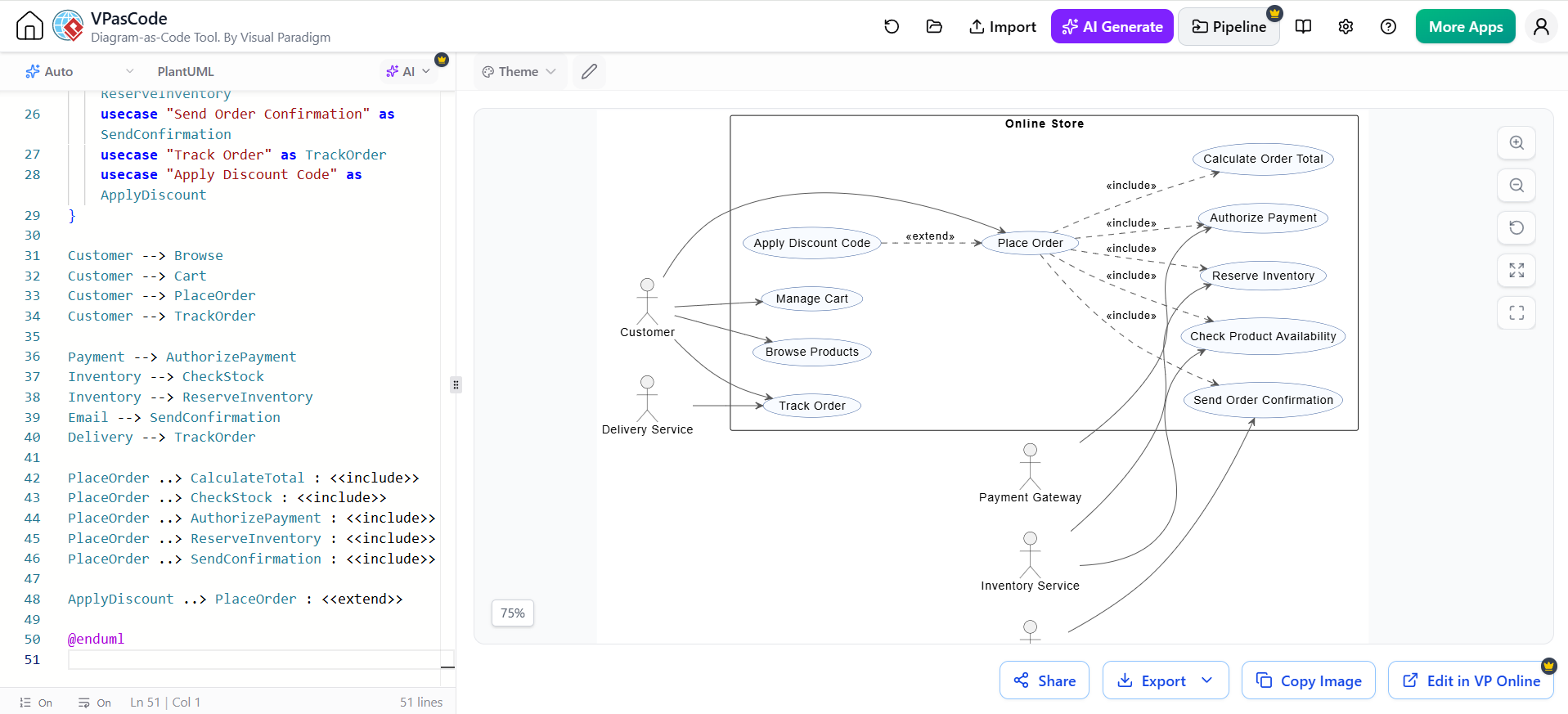1568x714 pixels.
Task: Click the AI Generate button
Action: (1112, 27)
